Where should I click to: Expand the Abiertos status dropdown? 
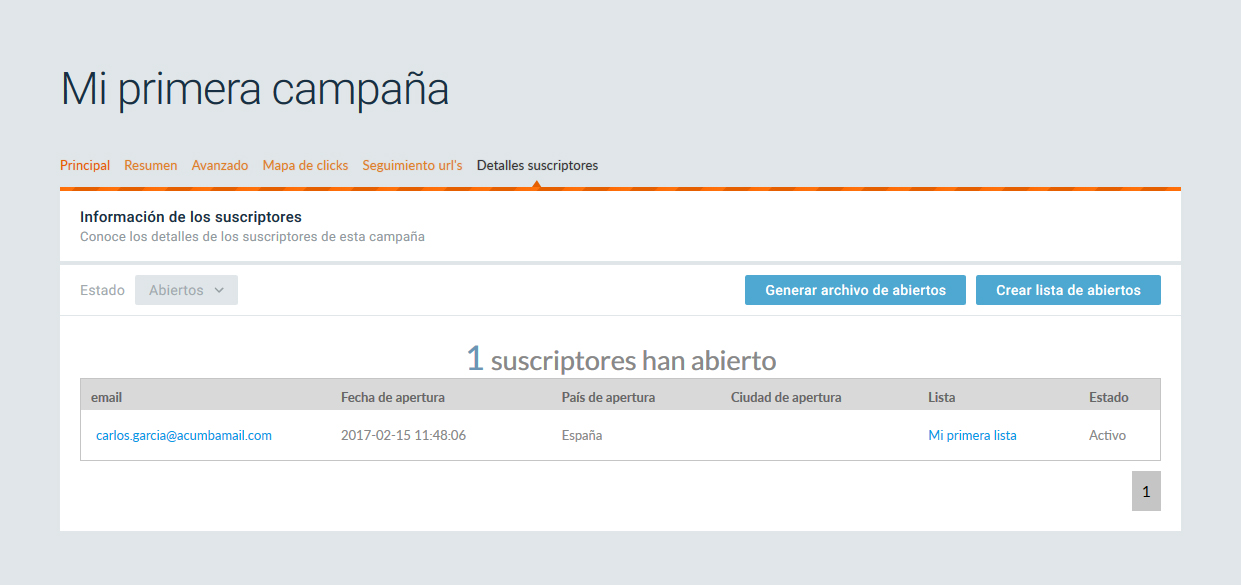point(186,290)
